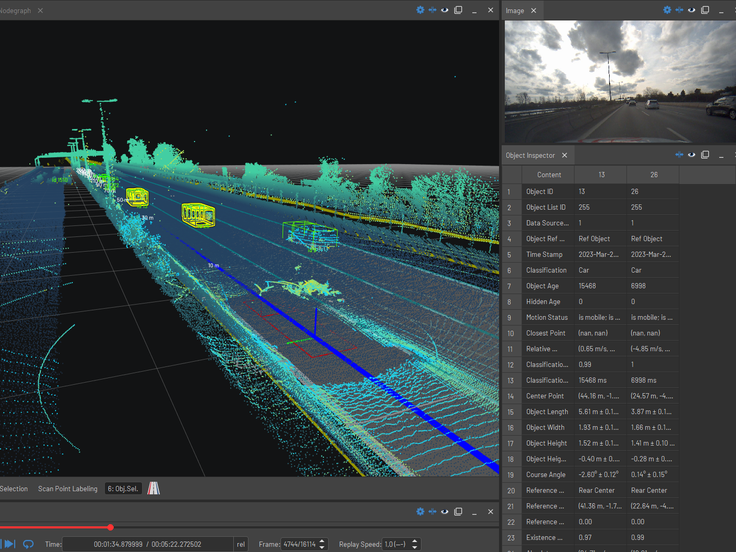Open settings gear in the playback panel header

coord(420,512)
